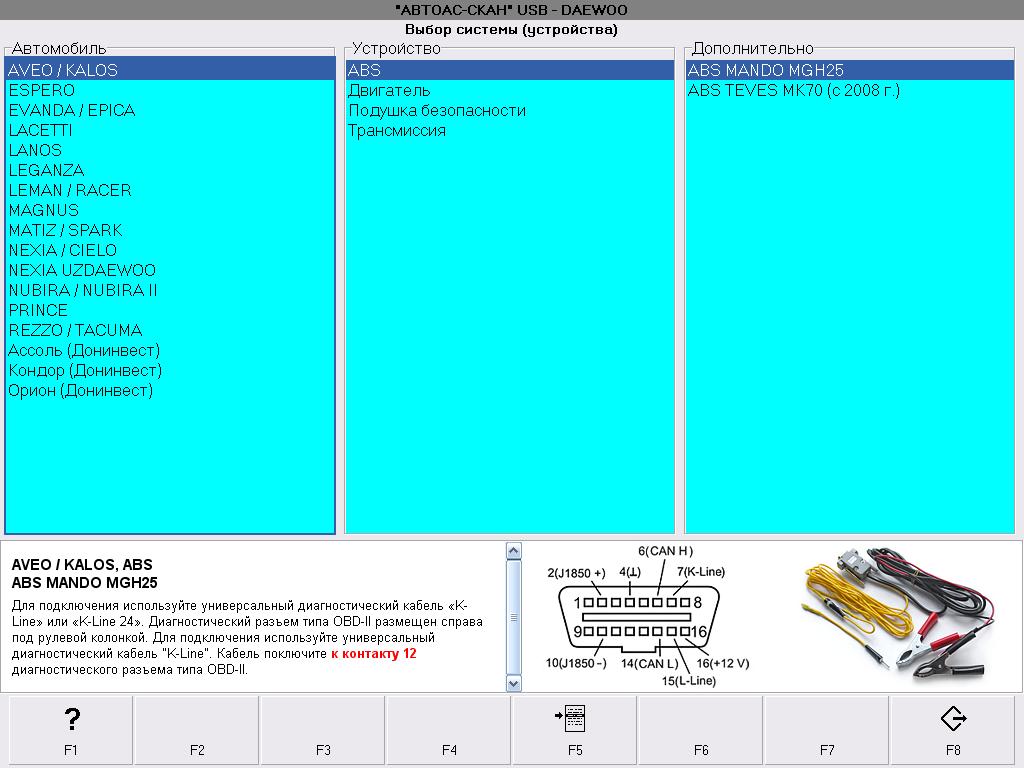Viewport: 1024px width, 768px height.
Task: Click the 'AVEO / KALOS, ABS' description heading
Action: coord(82,565)
